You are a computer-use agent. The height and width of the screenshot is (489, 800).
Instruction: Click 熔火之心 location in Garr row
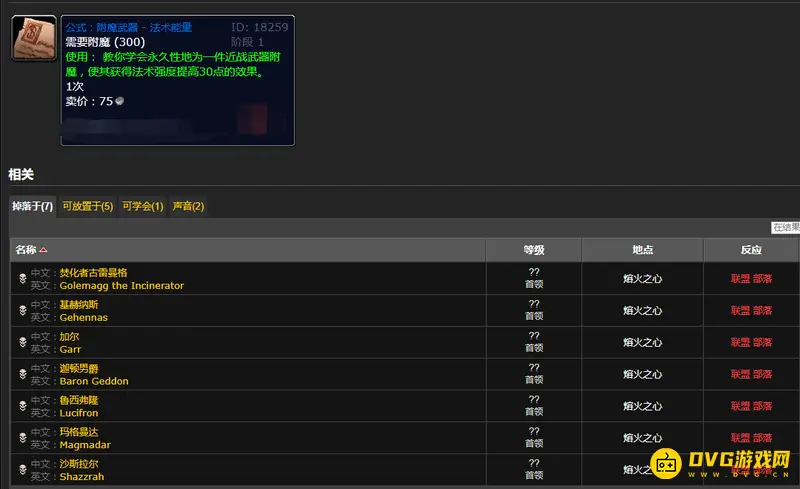642,343
